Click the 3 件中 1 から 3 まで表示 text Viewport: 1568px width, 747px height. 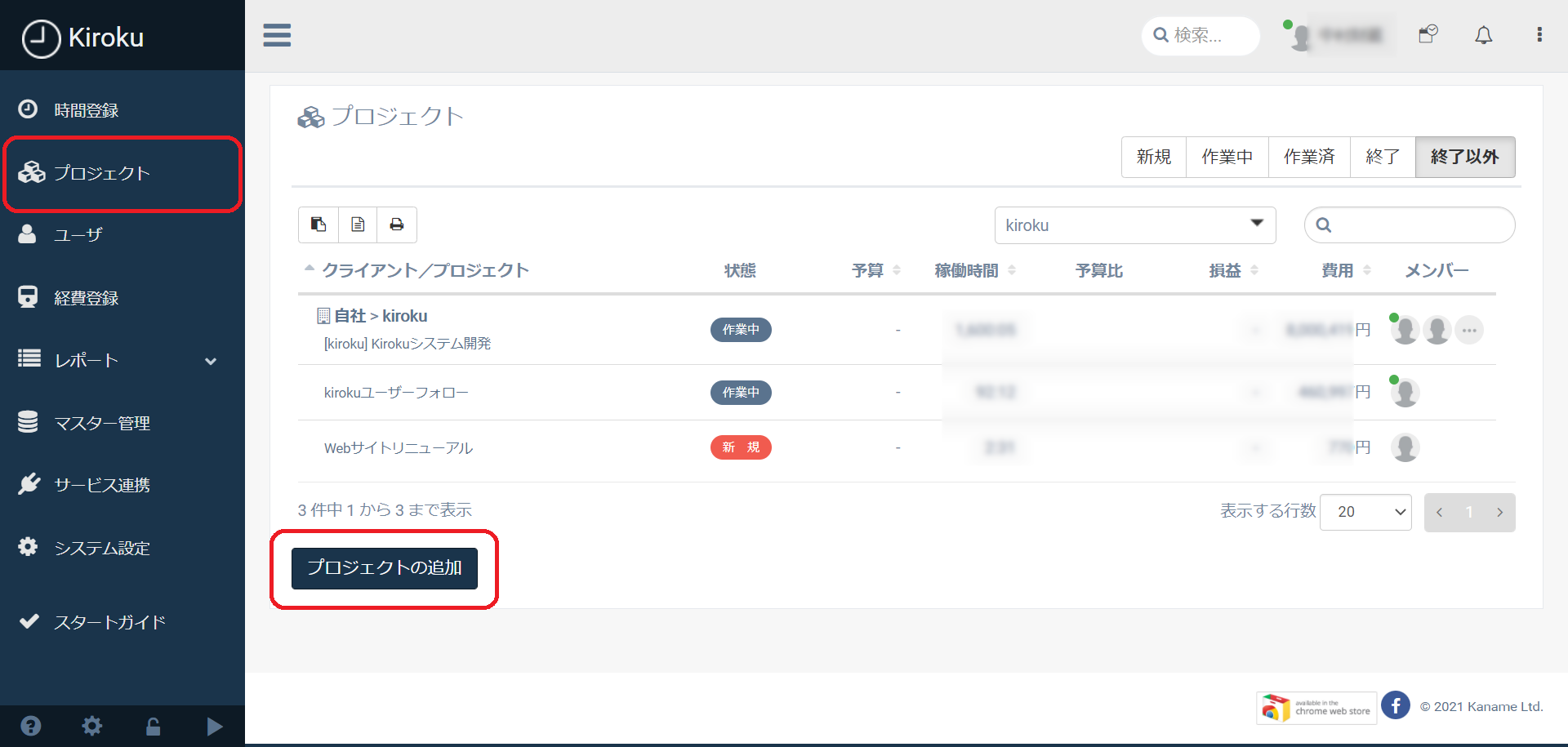click(x=385, y=510)
